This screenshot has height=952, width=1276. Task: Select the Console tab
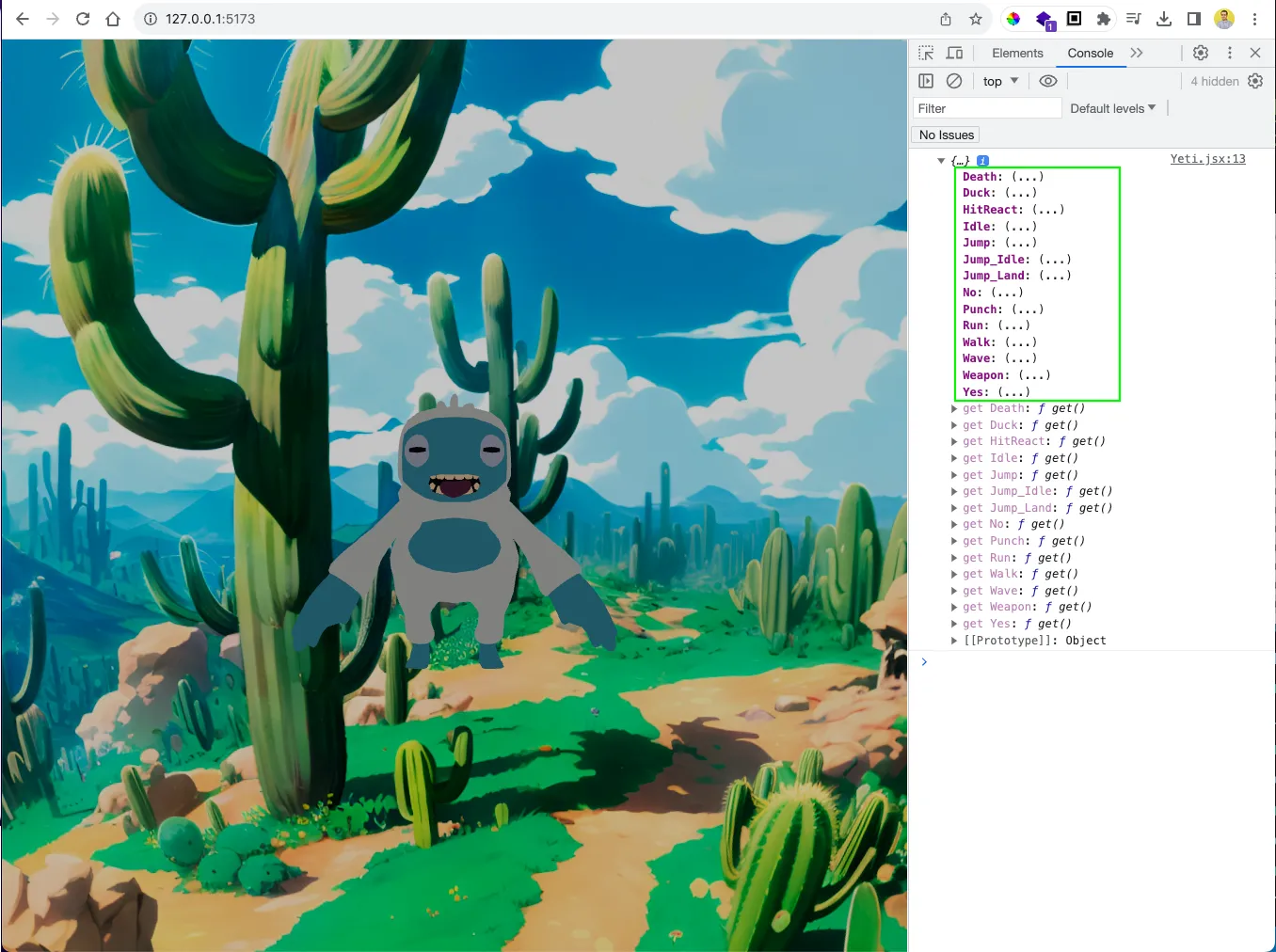(x=1090, y=54)
